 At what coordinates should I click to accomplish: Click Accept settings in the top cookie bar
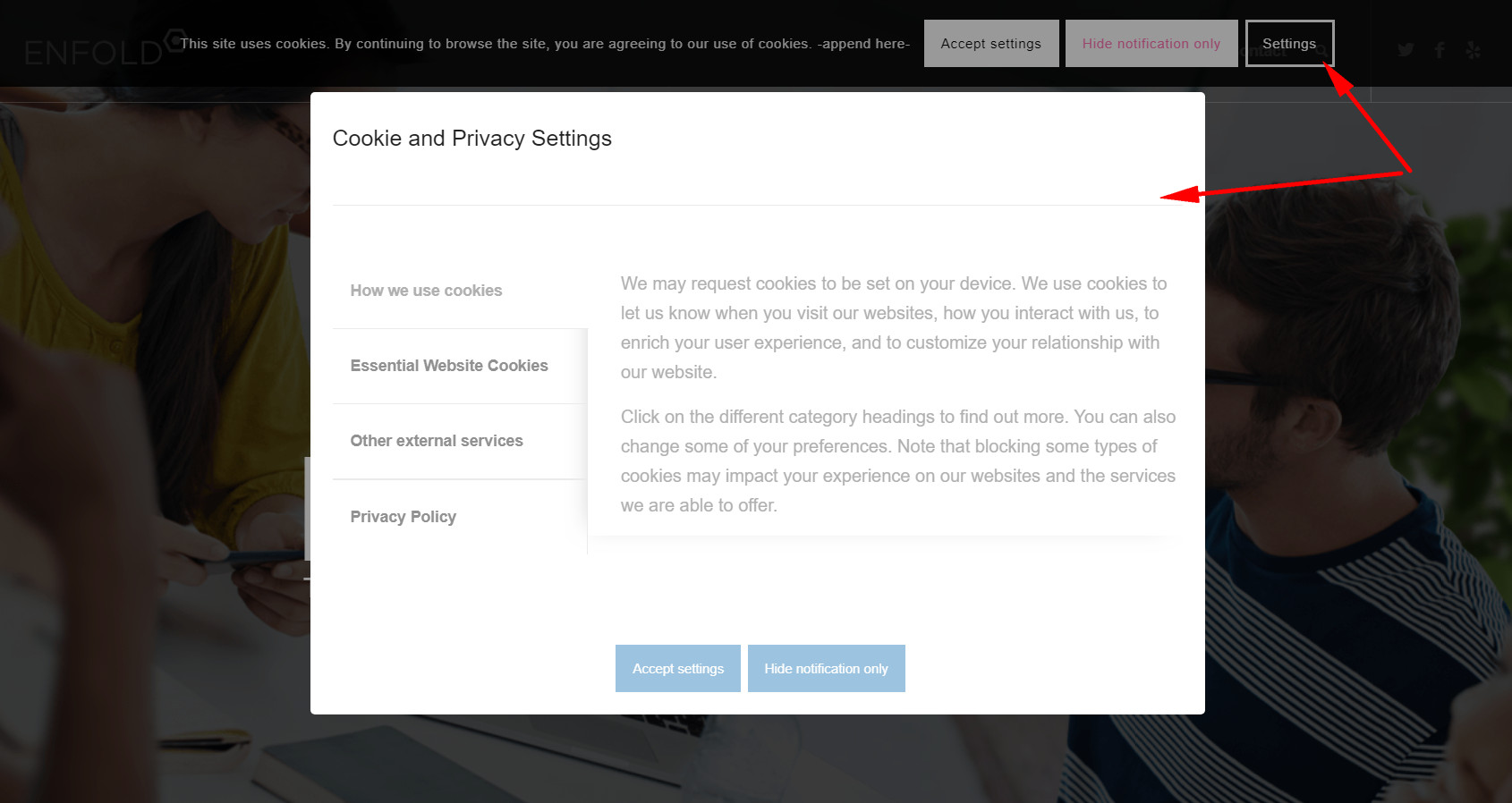pos(991,44)
